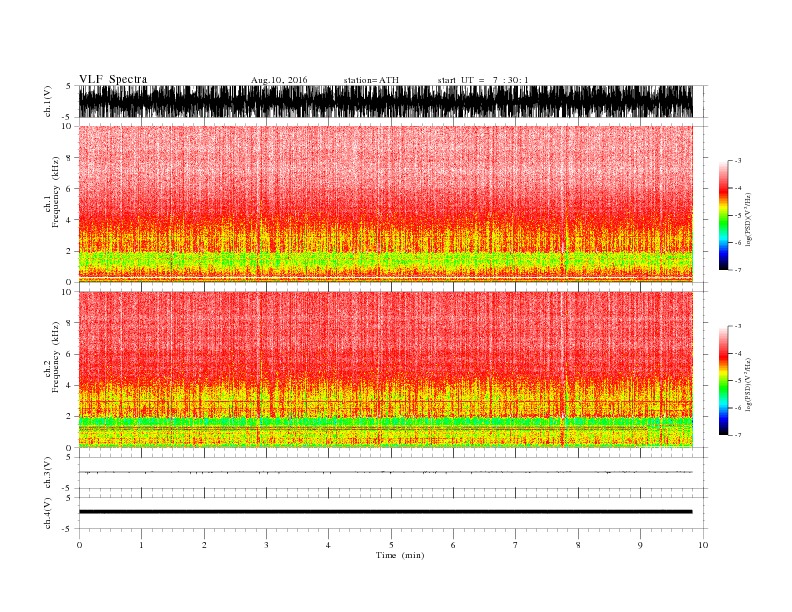The width and height of the screenshot is (792, 612).
Task: Select the "Aug.10, 2016" date text
Action: click(279, 80)
